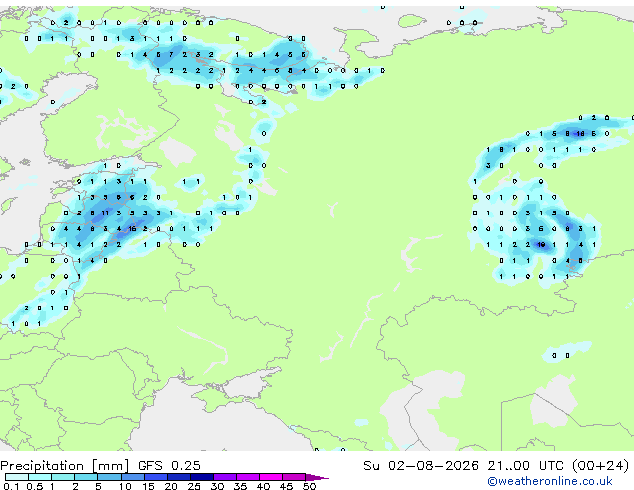Pick the 40–45 mm bright magenta swatch
Screen dimensions: 634x490
(271, 477)
